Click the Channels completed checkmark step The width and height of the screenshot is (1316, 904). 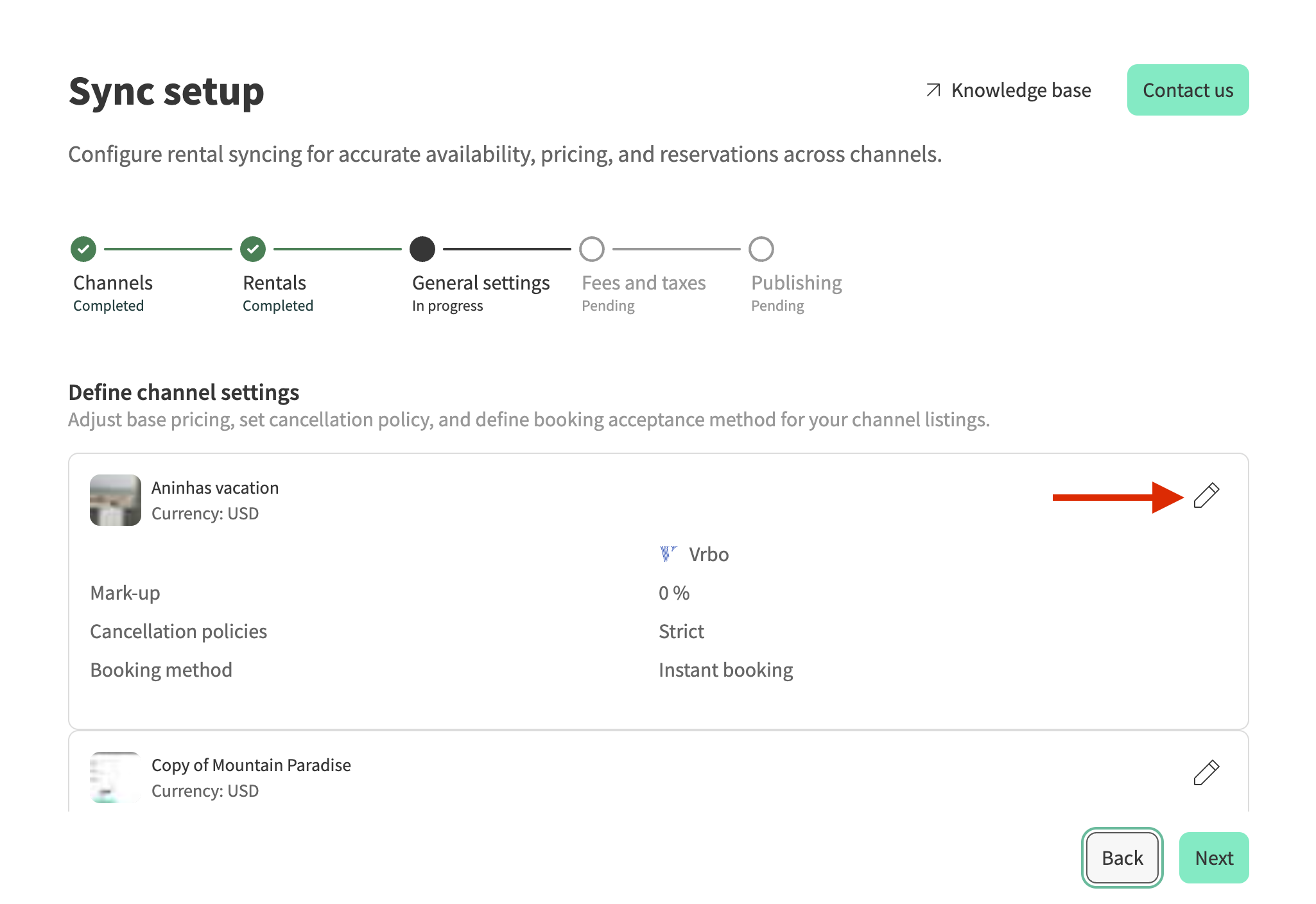[x=83, y=249]
